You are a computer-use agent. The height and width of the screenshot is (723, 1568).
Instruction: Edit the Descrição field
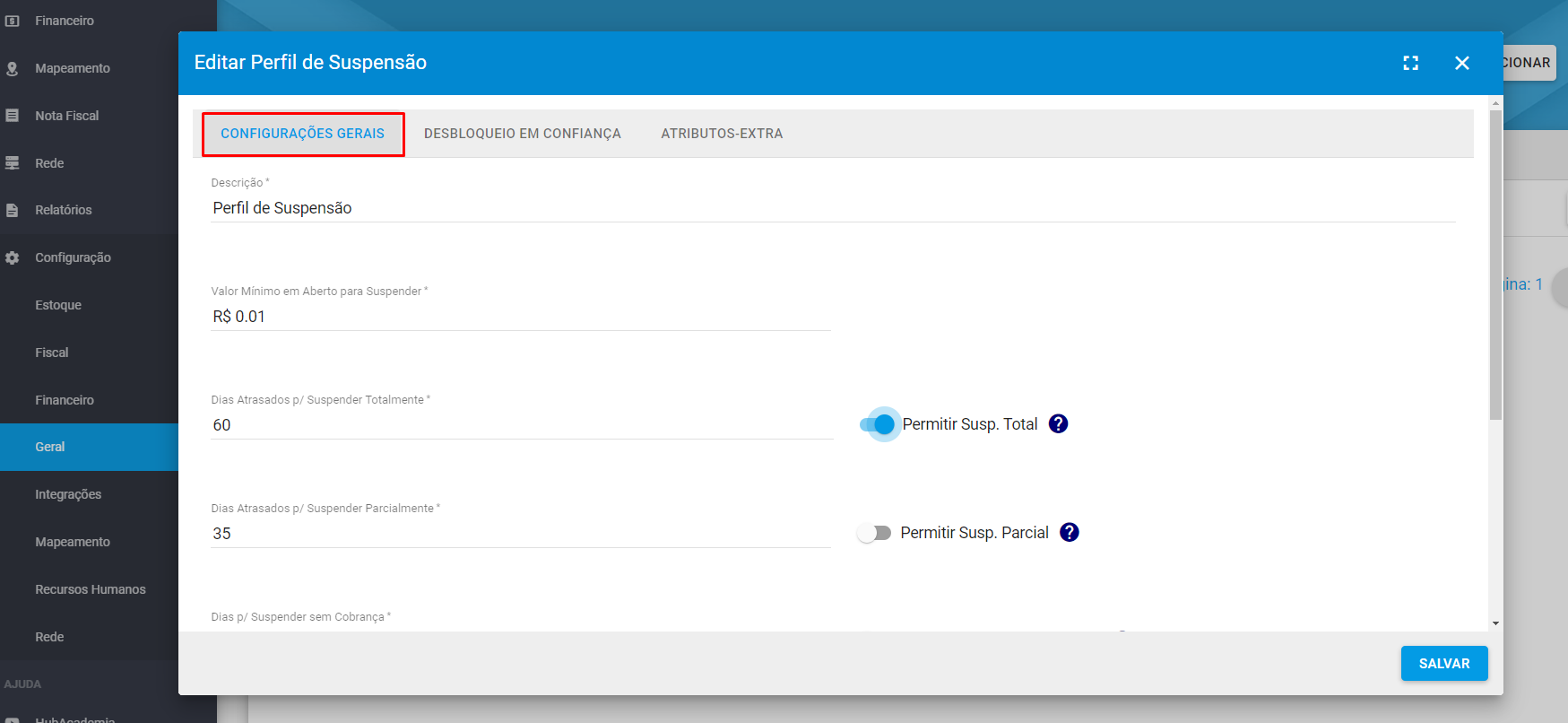(x=833, y=208)
